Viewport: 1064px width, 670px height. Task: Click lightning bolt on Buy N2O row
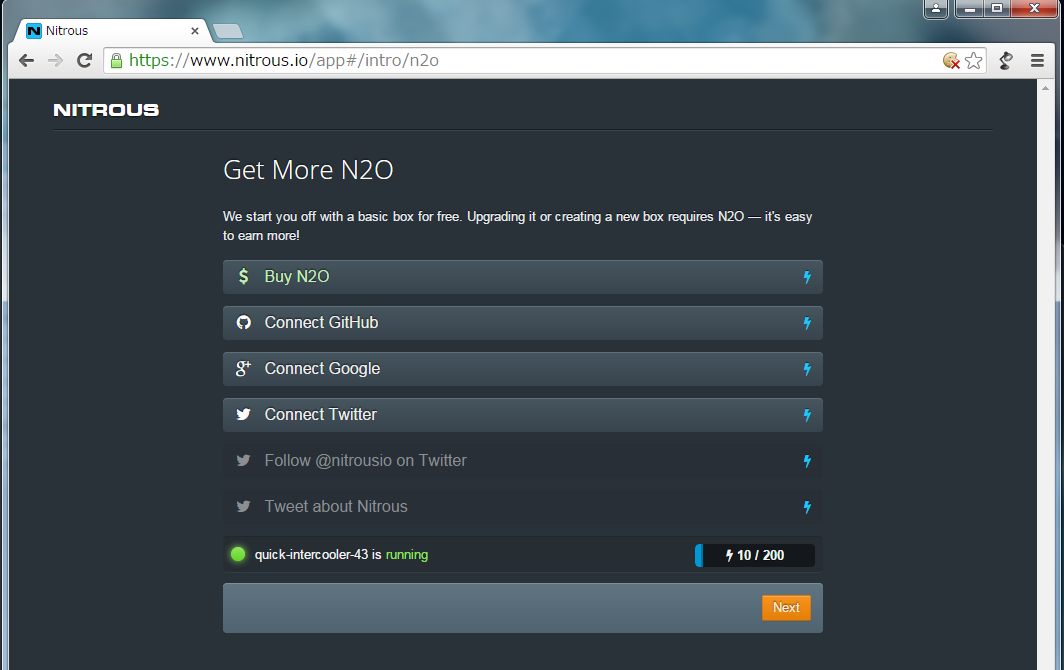tap(807, 277)
